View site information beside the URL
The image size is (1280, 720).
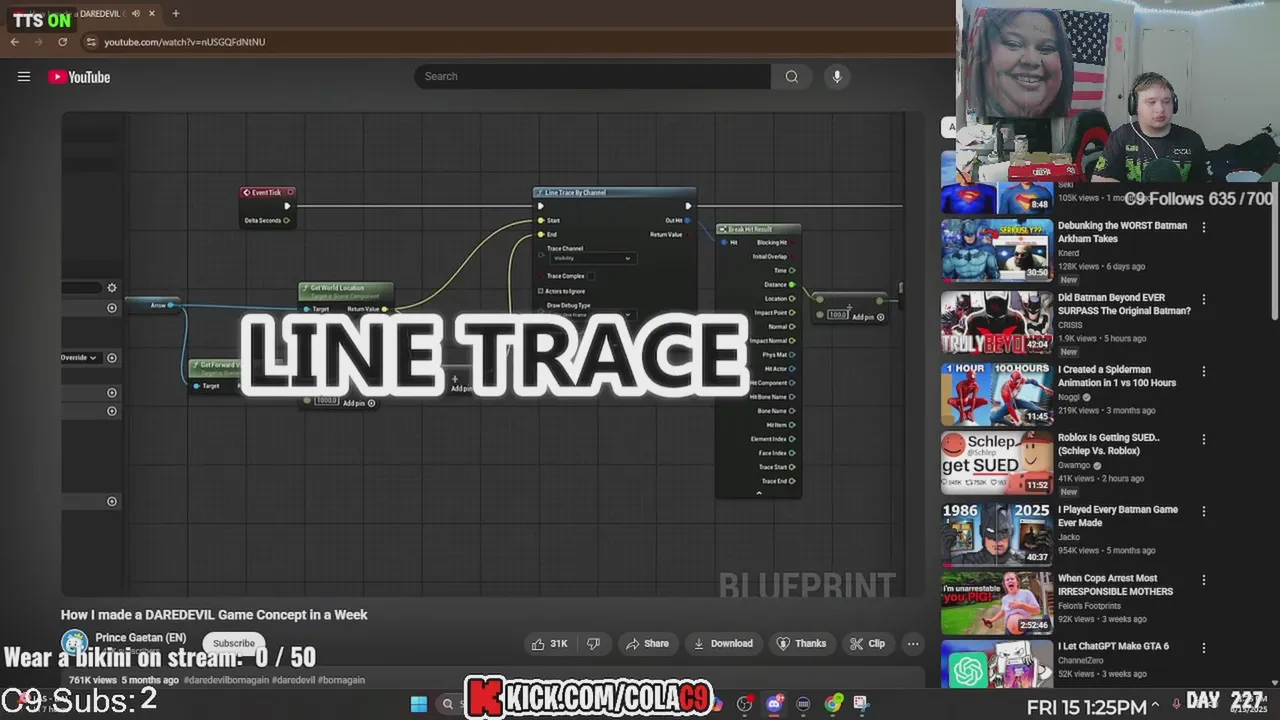[x=91, y=42]
